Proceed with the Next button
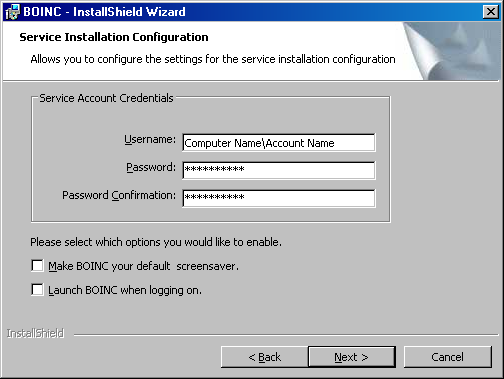Screen dimensions: 504x379 coord(352,357)
